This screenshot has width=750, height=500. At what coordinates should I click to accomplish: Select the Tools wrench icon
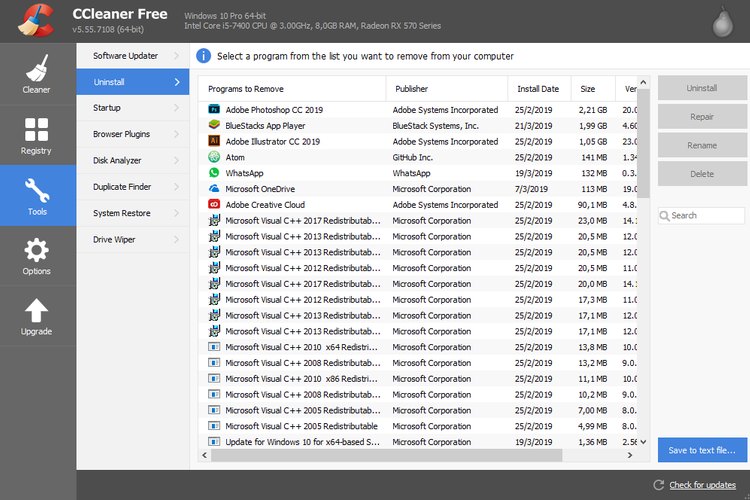[x=37, y=190]
